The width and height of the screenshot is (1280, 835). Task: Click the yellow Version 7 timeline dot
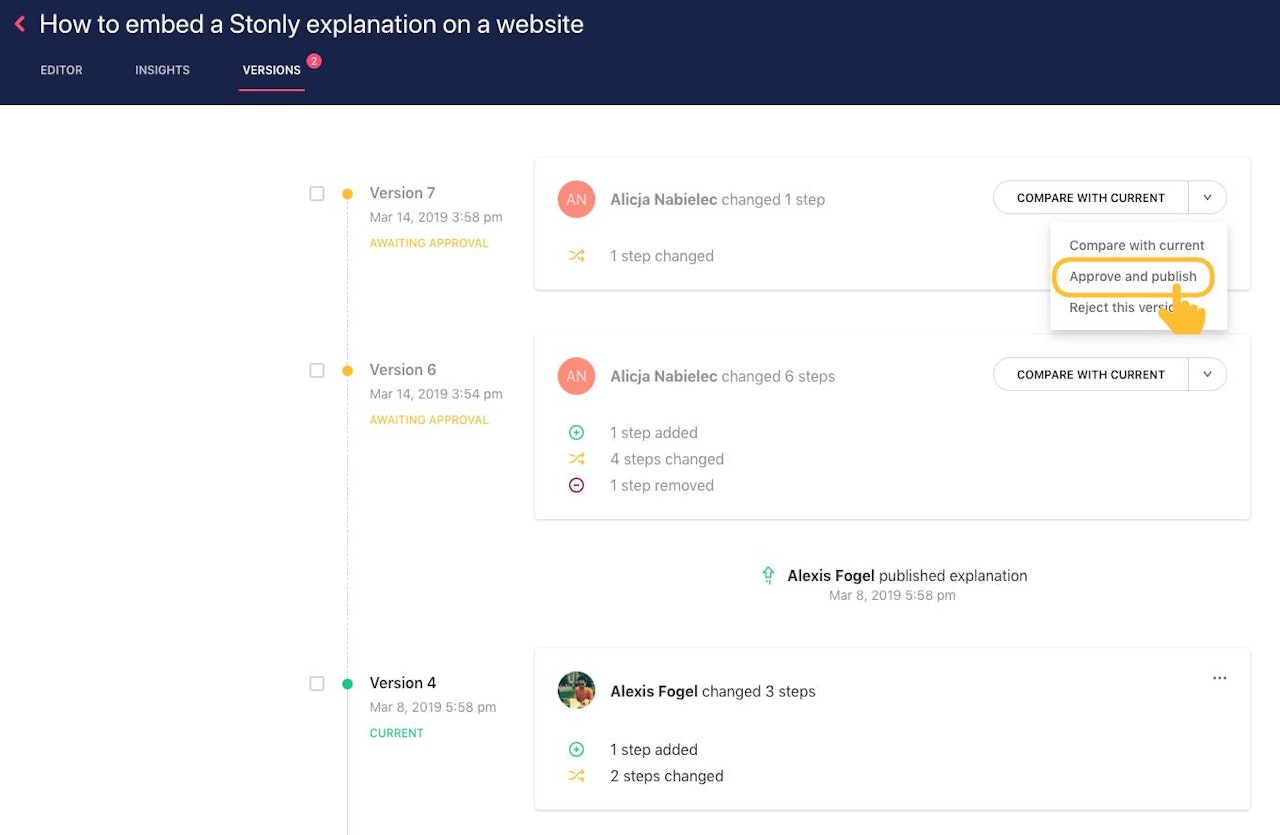pyautogui.click(x=347, y=194)
